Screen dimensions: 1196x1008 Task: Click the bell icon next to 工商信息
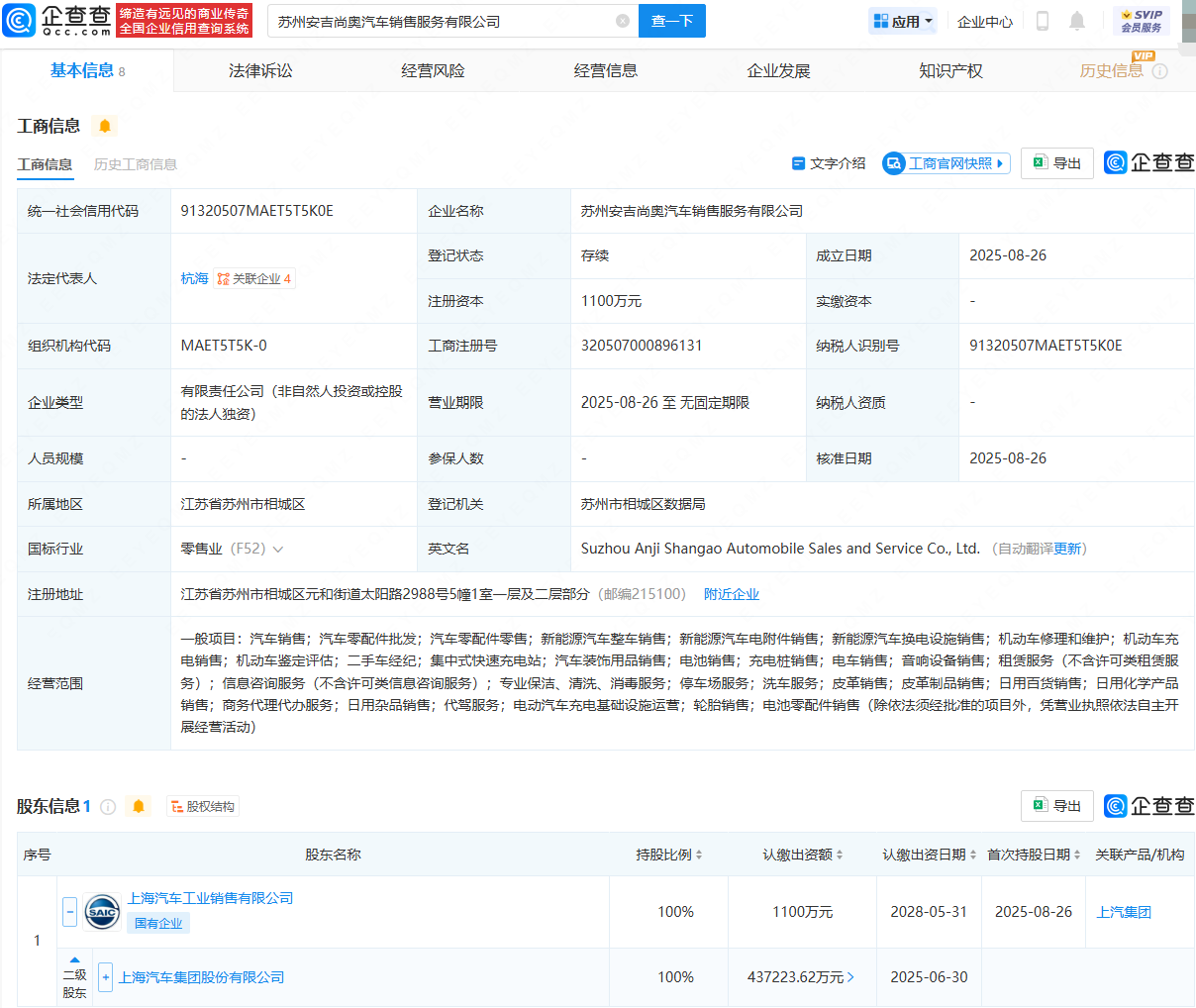click(104, 126)
